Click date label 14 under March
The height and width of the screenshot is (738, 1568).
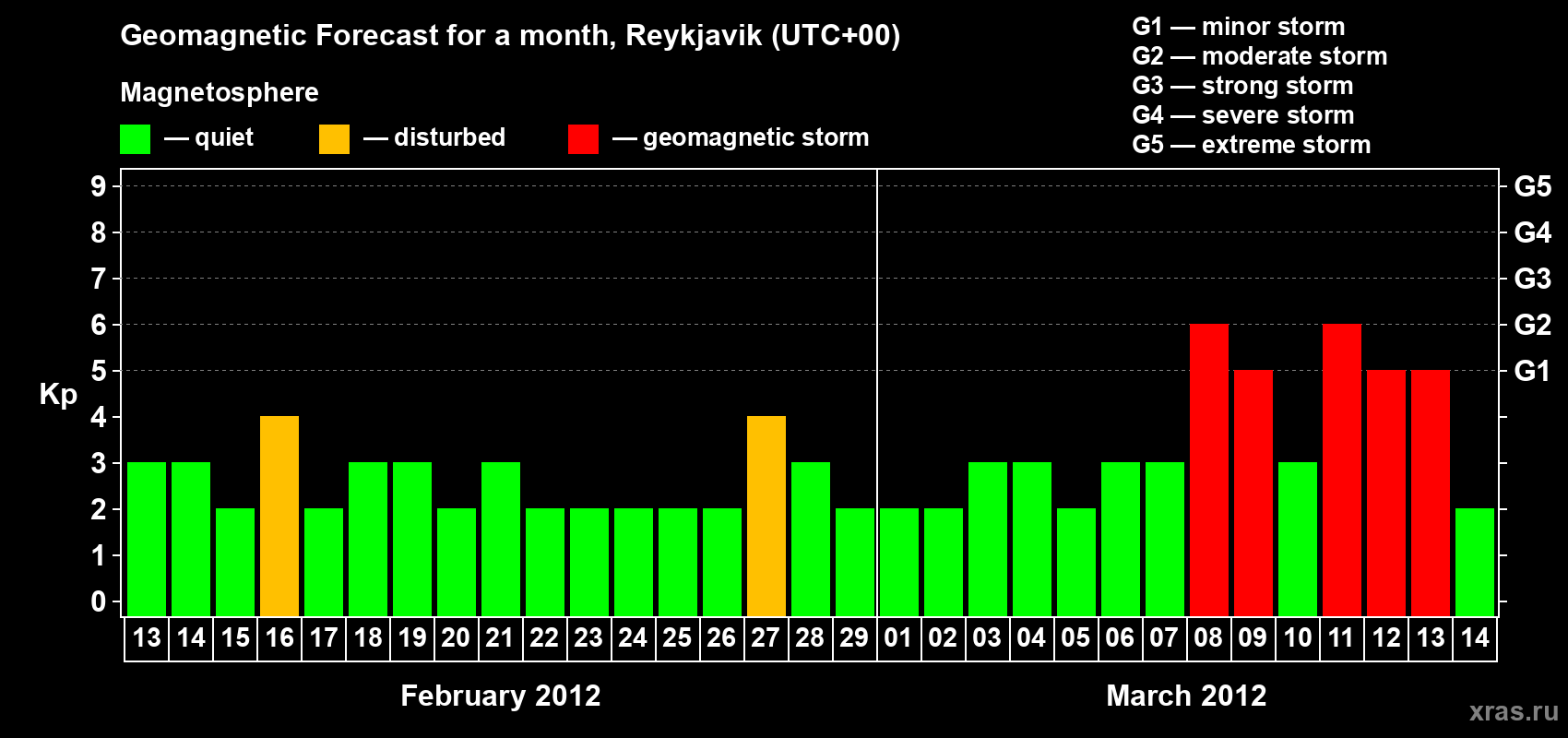(x=1475, y=637)
